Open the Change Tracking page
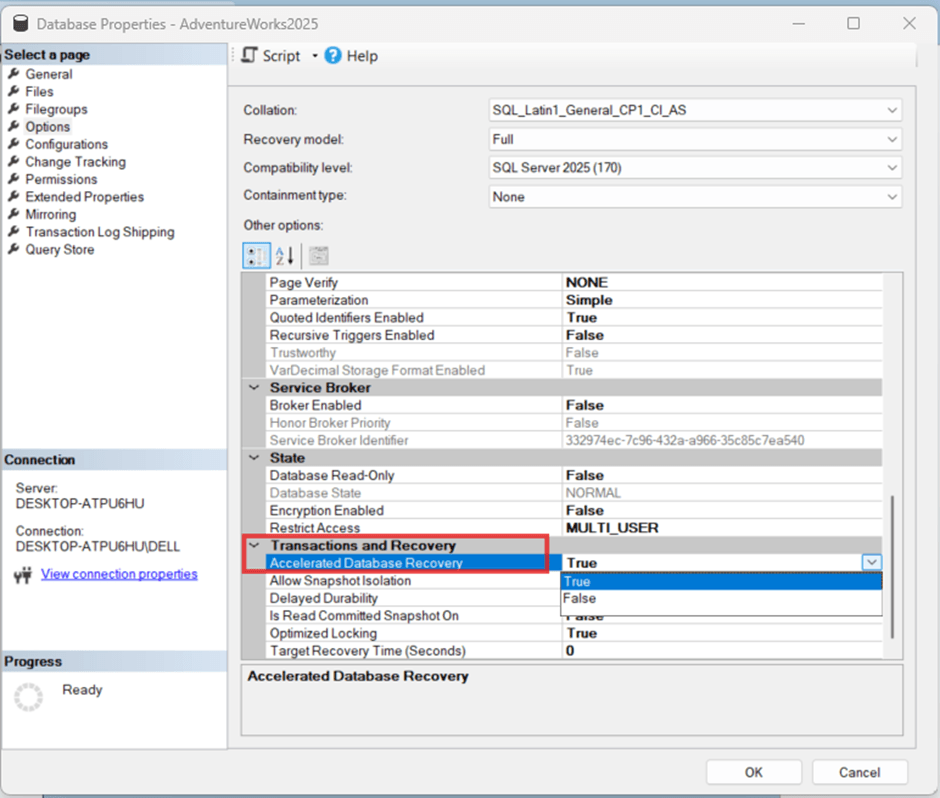Image resolution: width=940 pixels, height=798 pixels. (76, 162)
